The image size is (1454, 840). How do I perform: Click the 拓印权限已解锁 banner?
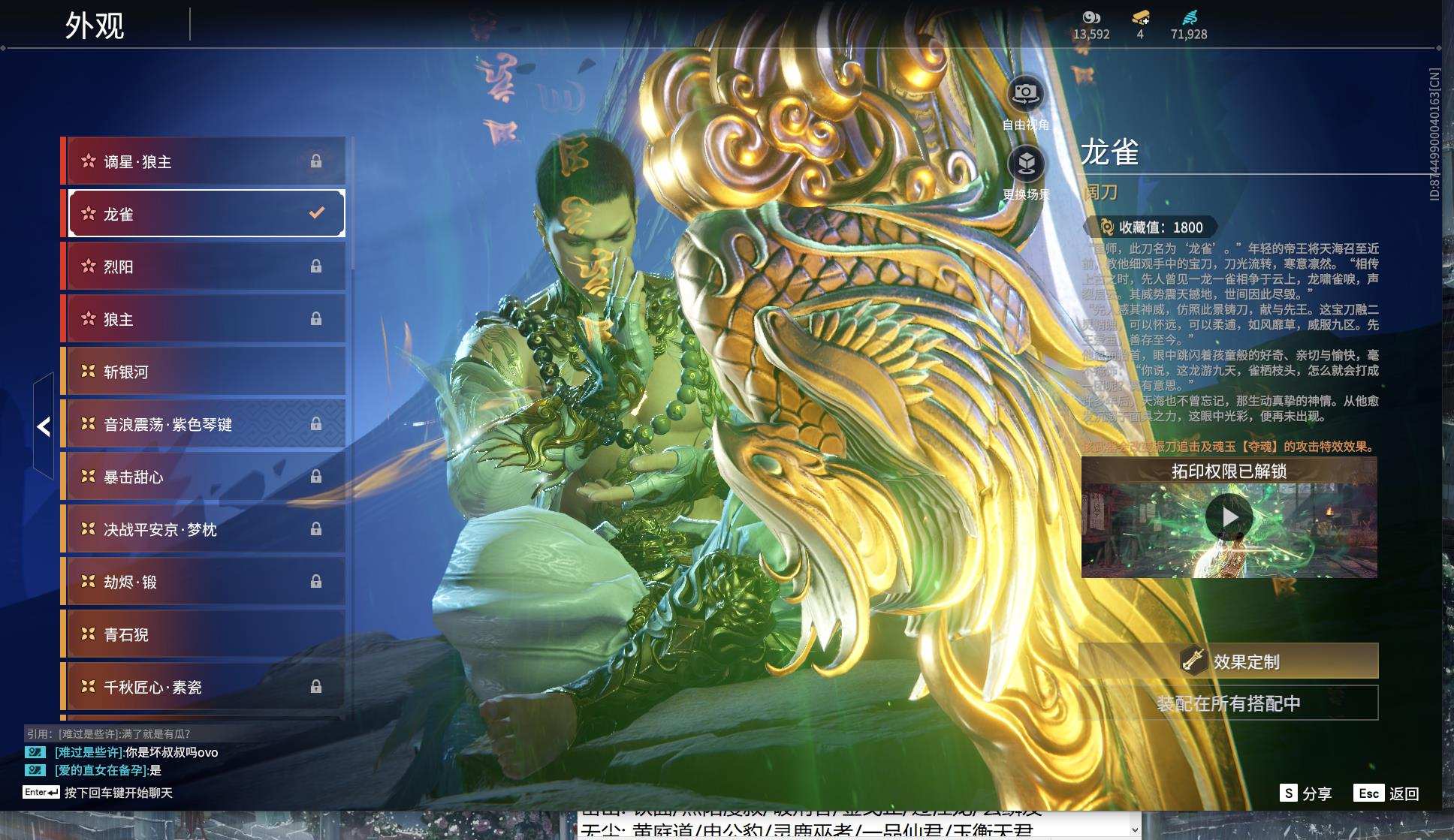(1229, 471)
